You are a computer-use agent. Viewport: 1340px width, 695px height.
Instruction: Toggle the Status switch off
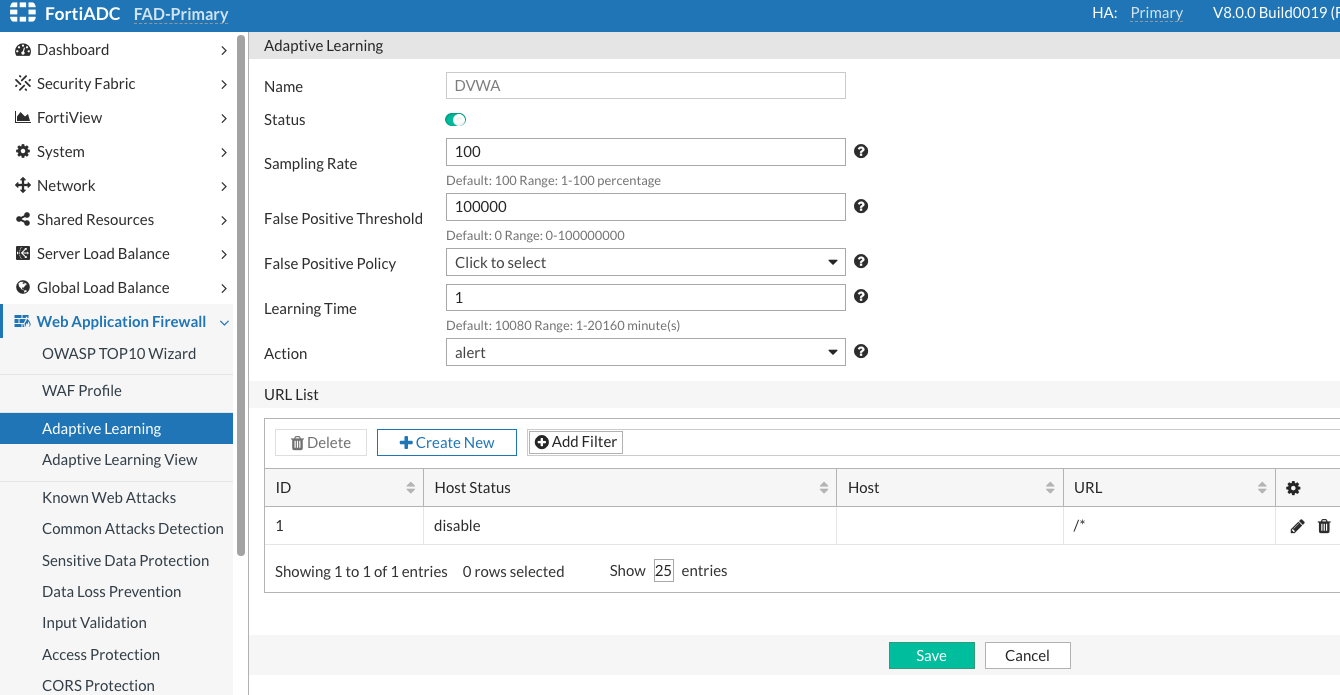click(x=456, y=120)
